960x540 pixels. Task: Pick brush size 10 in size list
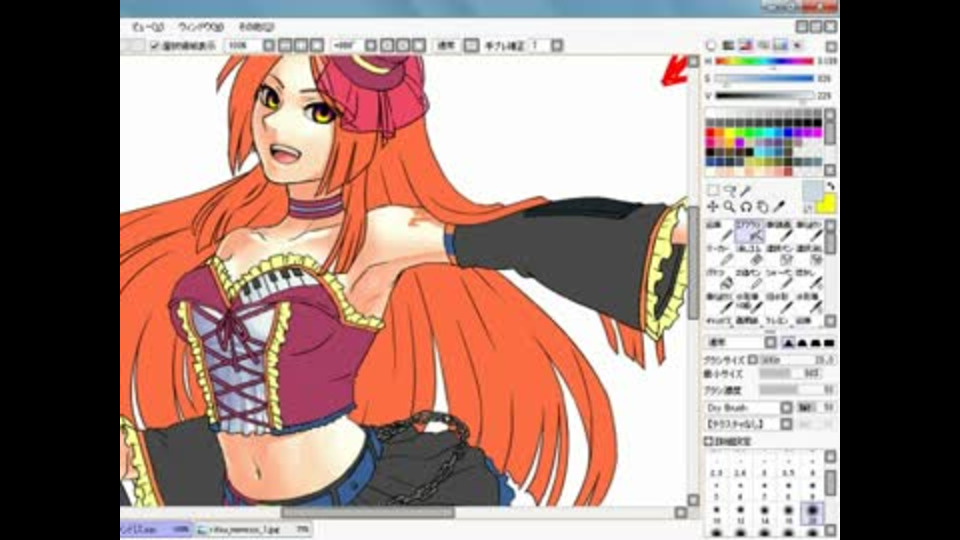[x=716, y=513]
